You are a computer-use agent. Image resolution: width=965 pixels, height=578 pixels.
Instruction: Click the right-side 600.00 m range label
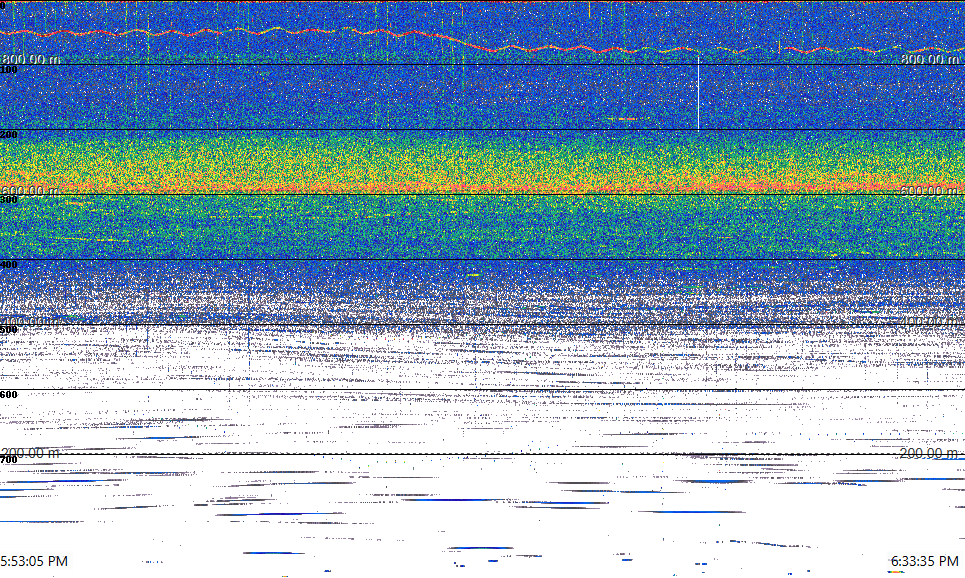[930, 191]
